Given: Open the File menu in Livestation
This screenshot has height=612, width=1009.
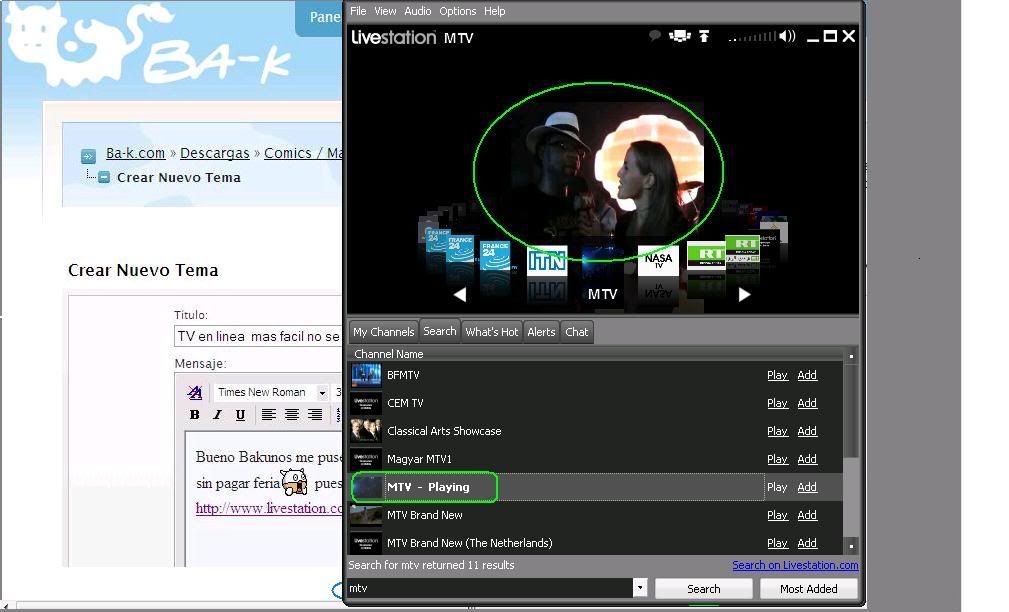Looking at the screenshot, I should pos(358,11).
